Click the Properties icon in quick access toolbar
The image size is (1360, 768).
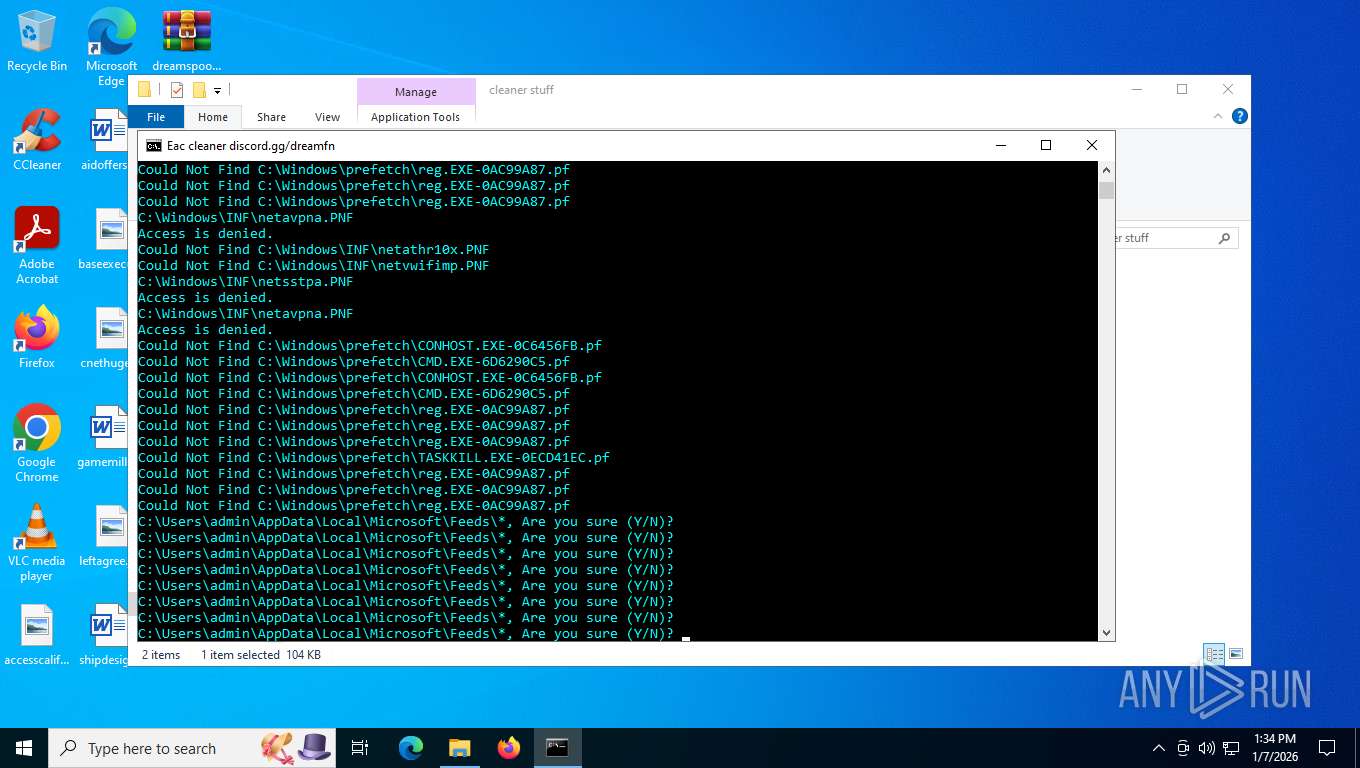coord(177,90)
